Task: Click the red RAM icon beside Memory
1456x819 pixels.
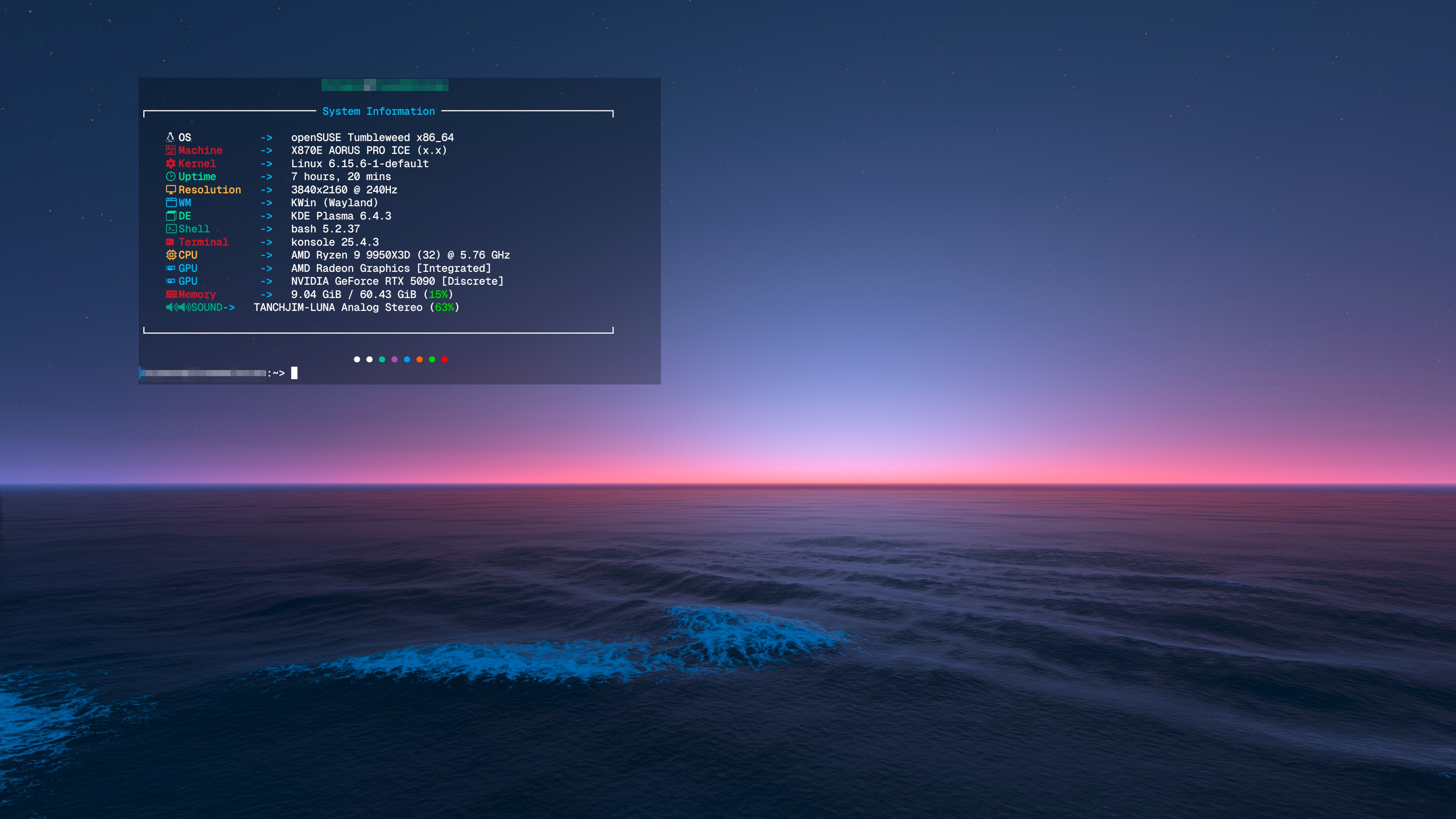Action: click(x=171, y=294)
